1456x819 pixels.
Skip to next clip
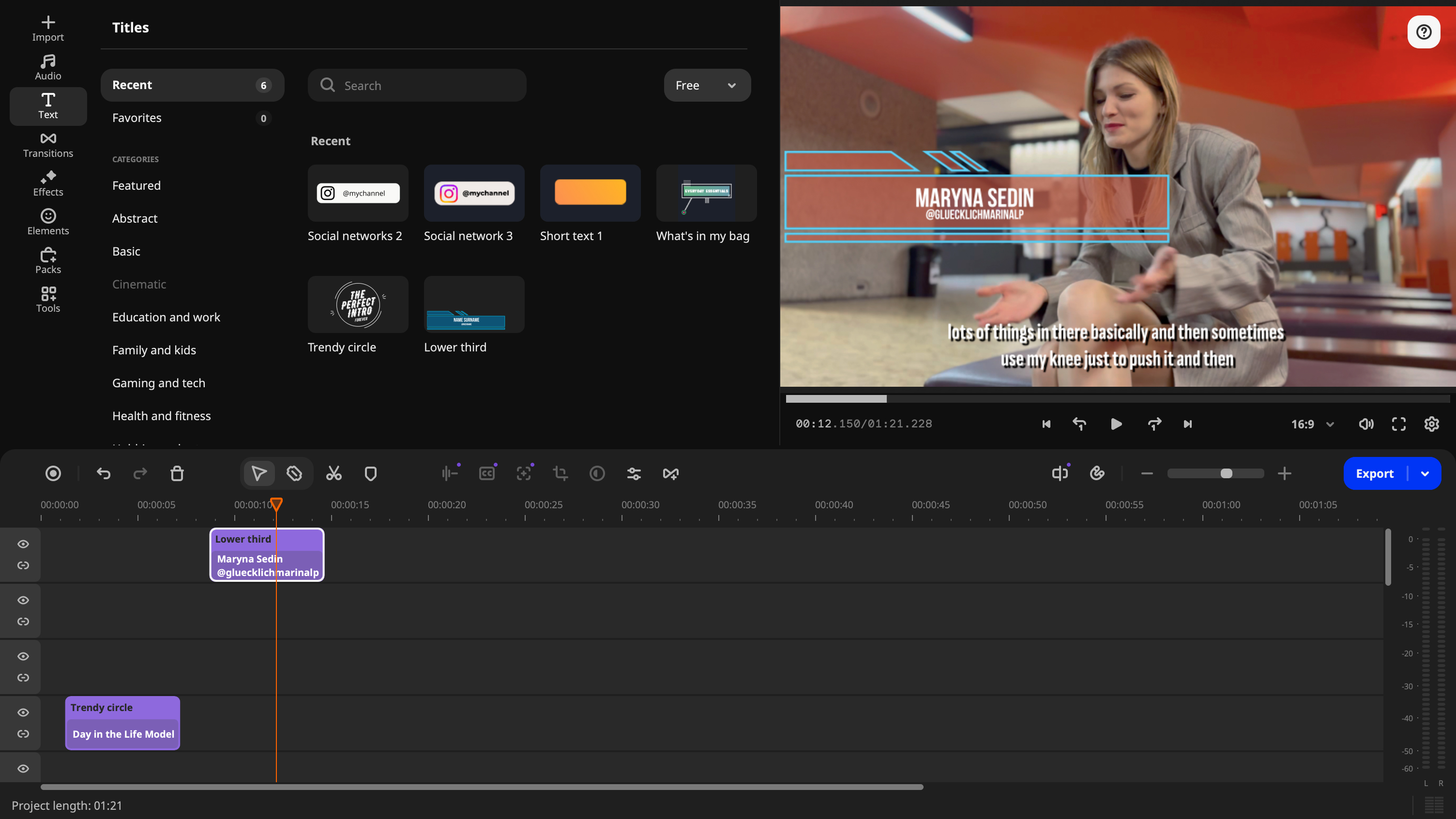tap(1187, 424)
